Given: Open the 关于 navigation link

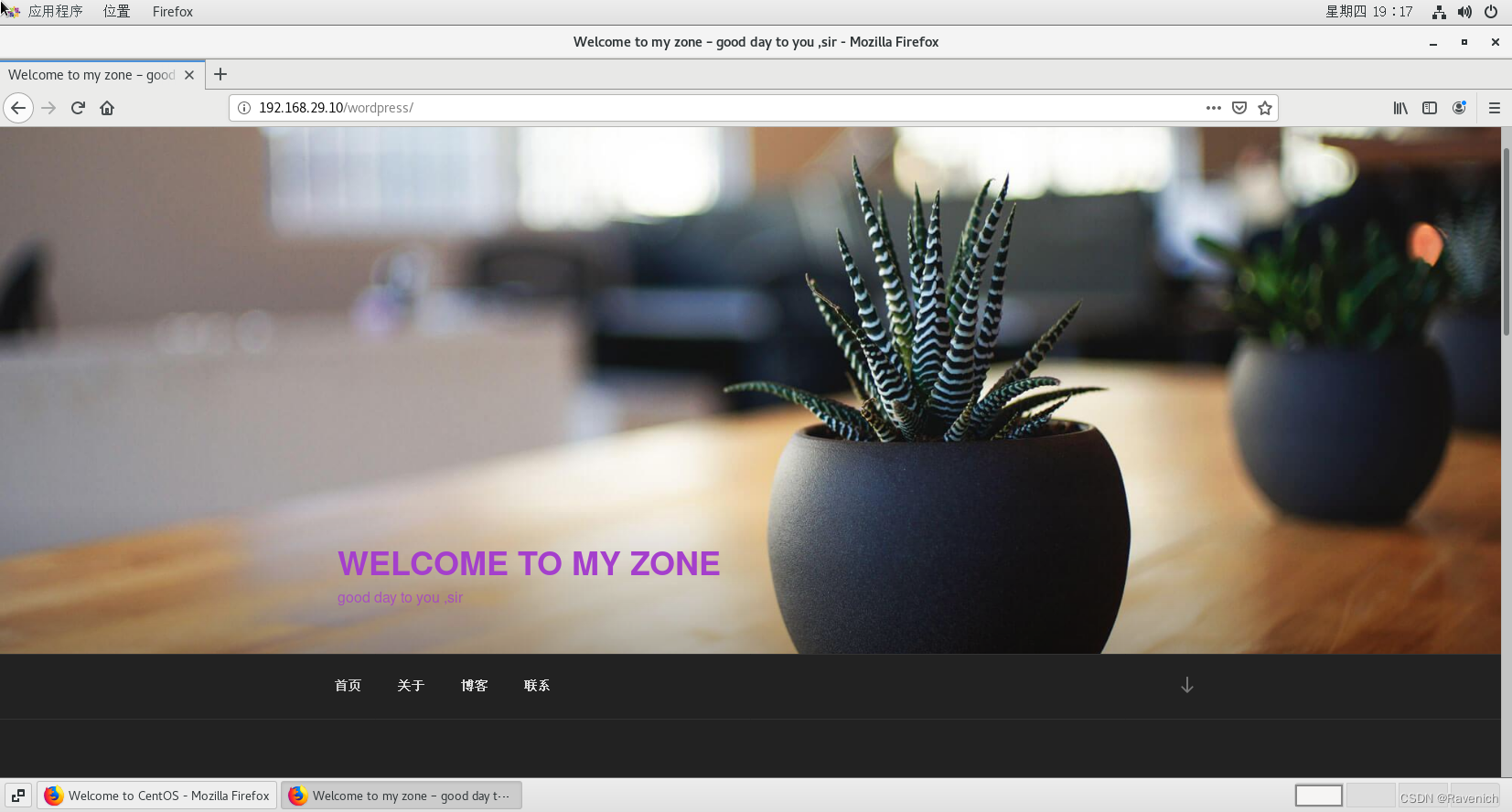Looking at the screenshot, I should click(x=411, y=686).
